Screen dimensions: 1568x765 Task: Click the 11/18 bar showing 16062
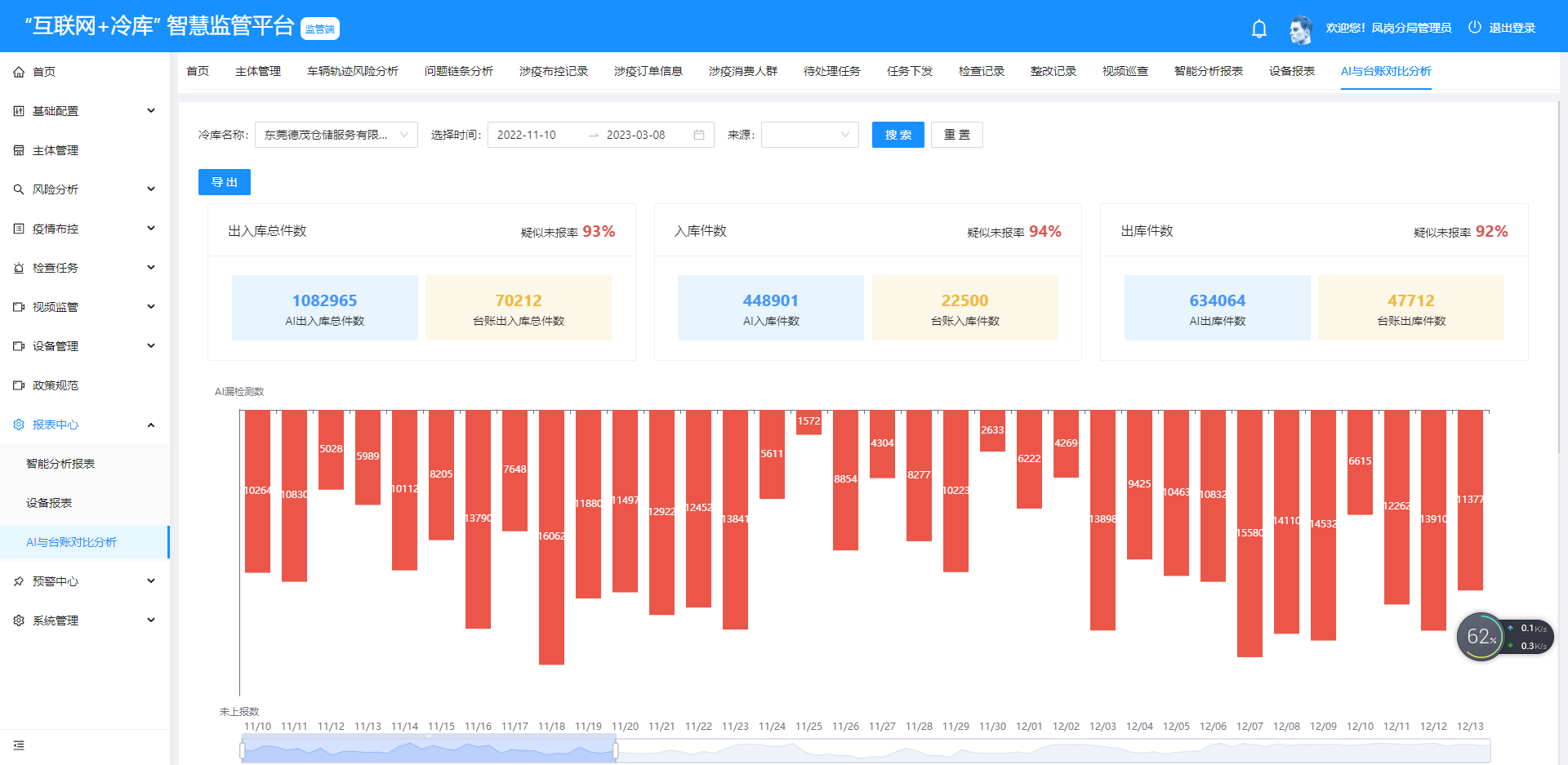551,537
